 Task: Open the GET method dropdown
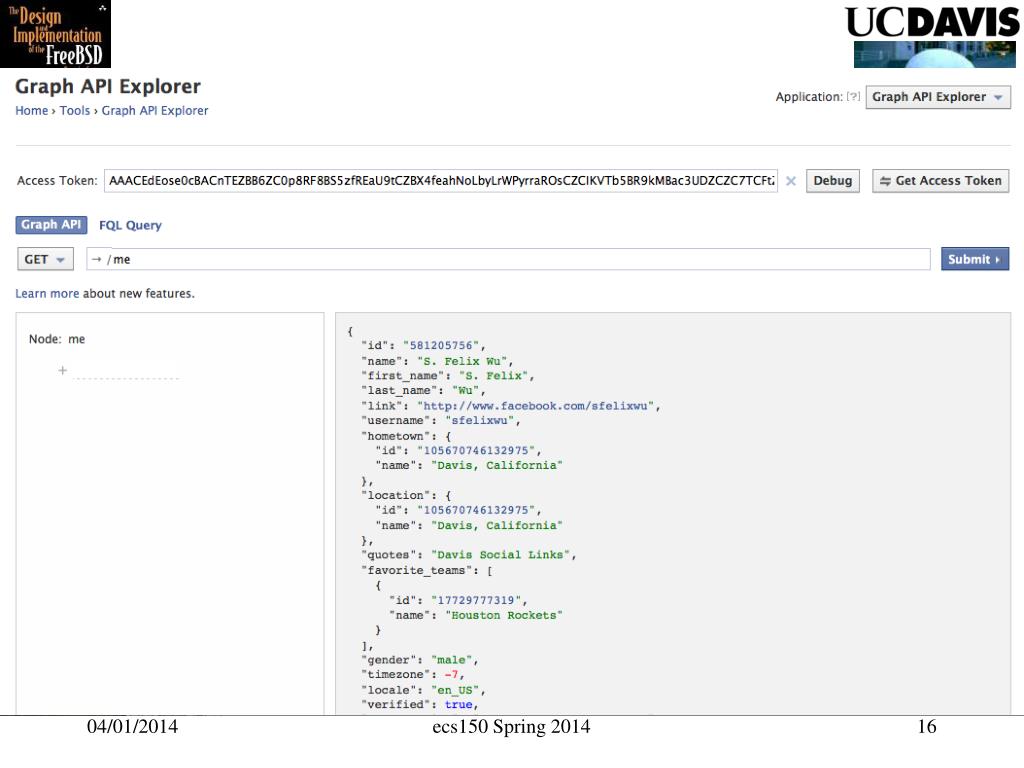pyautogui.click(x=45, y=259)
